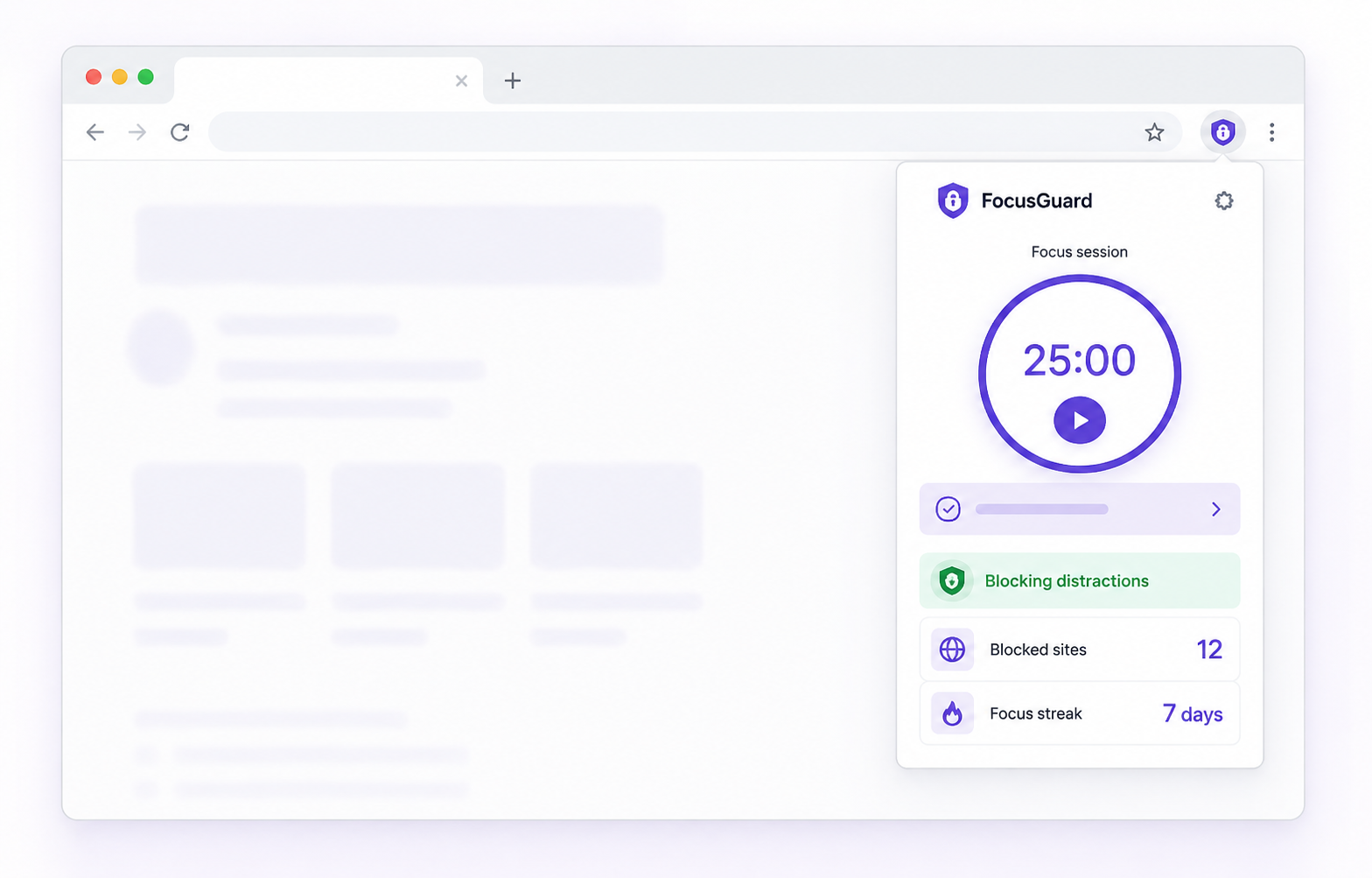Open FocusGuard settings gear
The width and height of the screenshot is (1372, 878).
[x=1223, y=201]
